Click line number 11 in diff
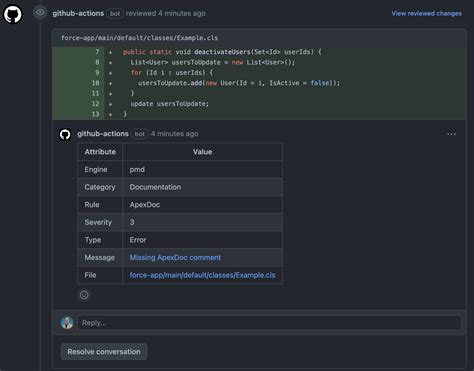 point(95,93)
